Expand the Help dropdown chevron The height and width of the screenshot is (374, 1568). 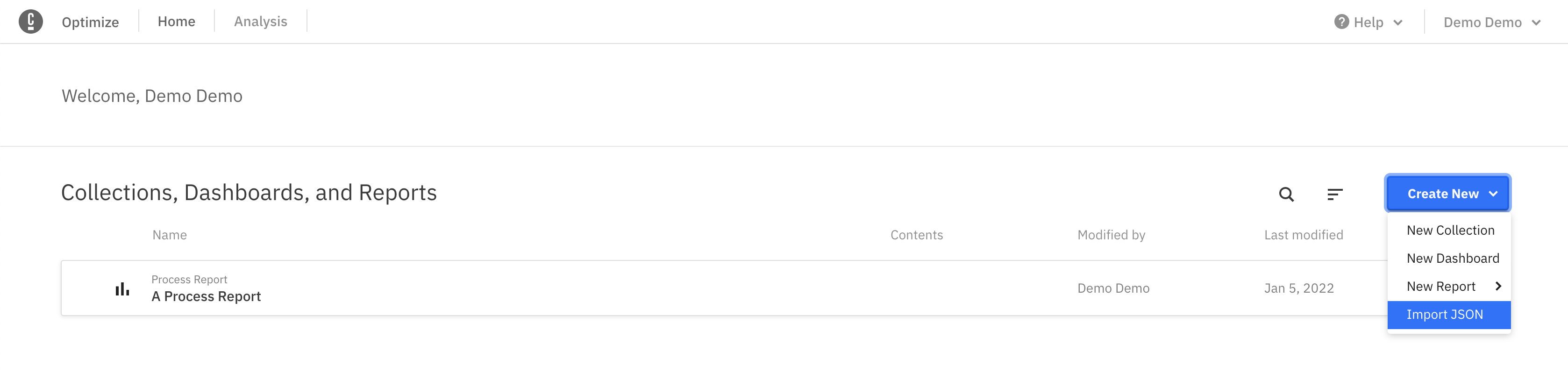1397,22
